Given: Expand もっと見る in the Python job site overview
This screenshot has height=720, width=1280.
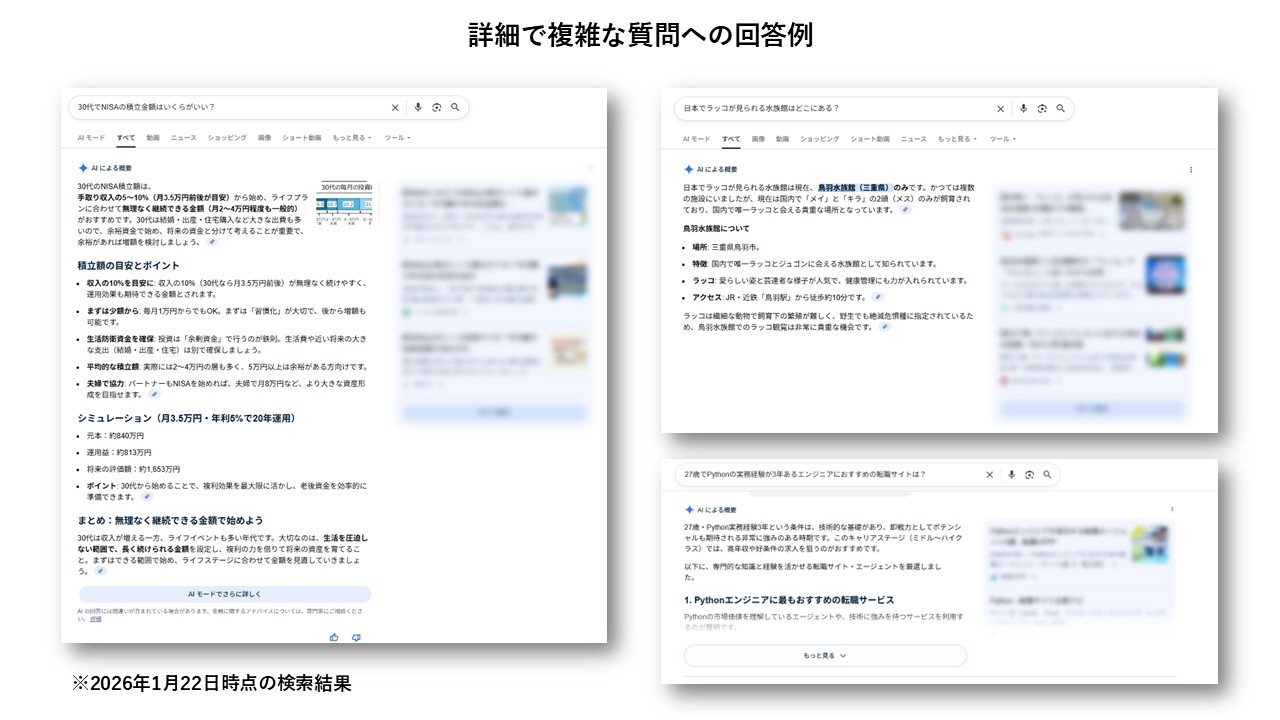Looking at the screenshot, I should pos(825,655).
